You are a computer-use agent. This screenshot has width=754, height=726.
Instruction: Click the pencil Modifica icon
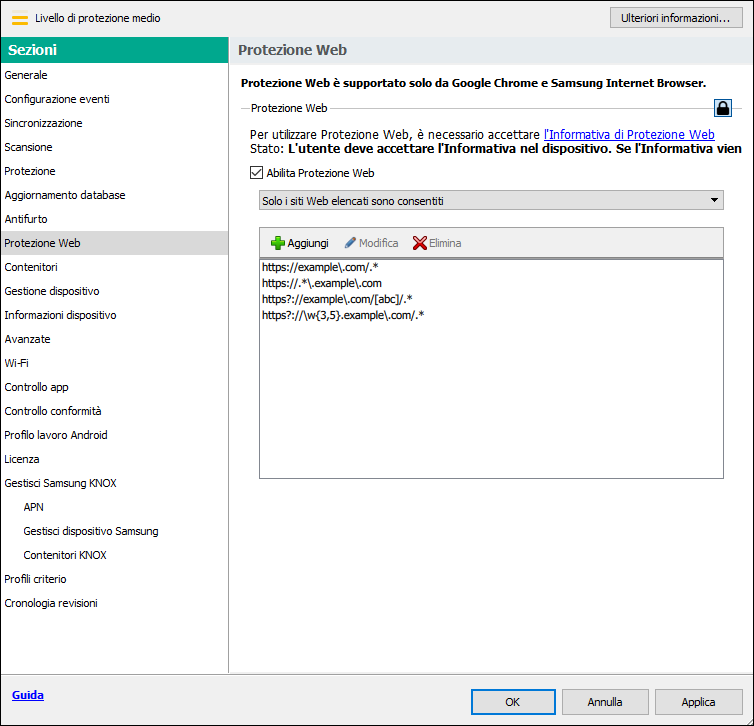(x=350, y=243)
